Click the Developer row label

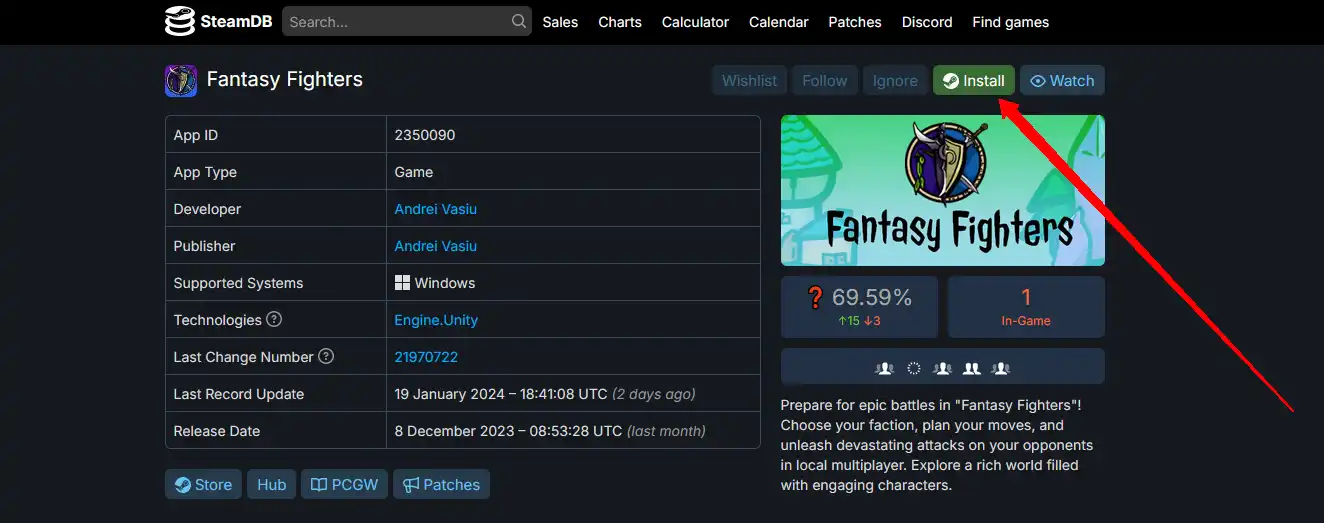click(x=207, y=209)
